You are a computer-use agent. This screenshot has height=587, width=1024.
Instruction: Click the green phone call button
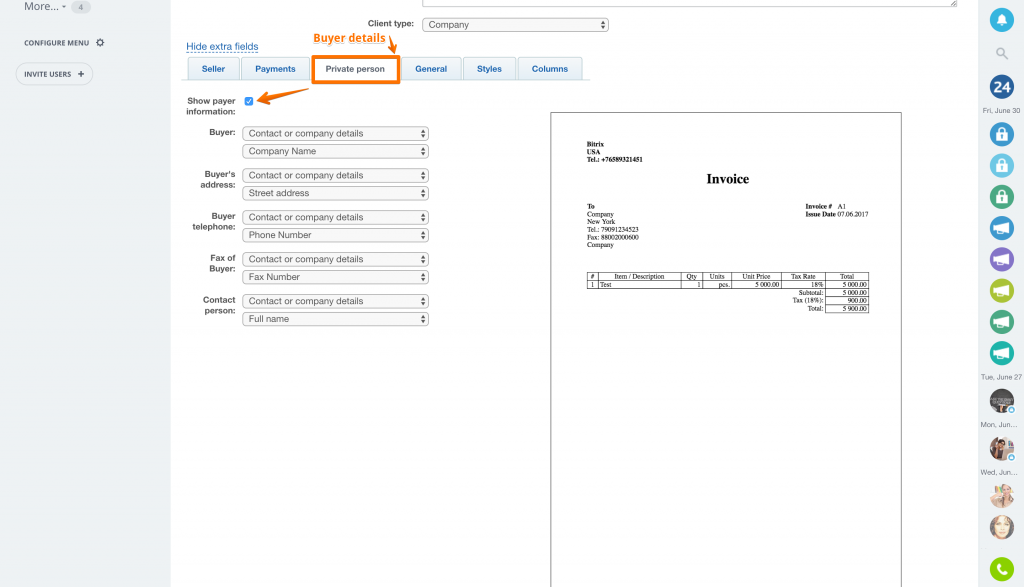(x=1001, y=569)
